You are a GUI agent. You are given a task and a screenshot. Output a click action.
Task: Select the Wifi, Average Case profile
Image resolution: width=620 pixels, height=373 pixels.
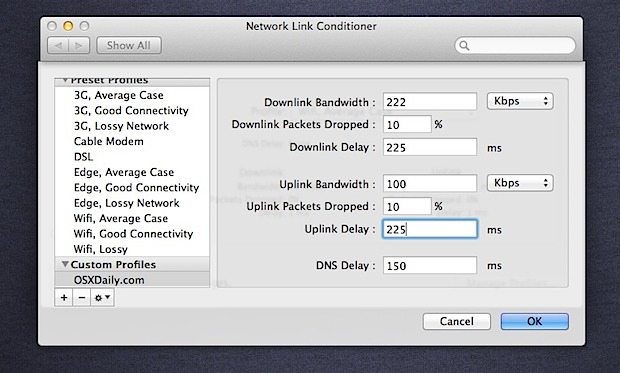(x=132, y=219)
